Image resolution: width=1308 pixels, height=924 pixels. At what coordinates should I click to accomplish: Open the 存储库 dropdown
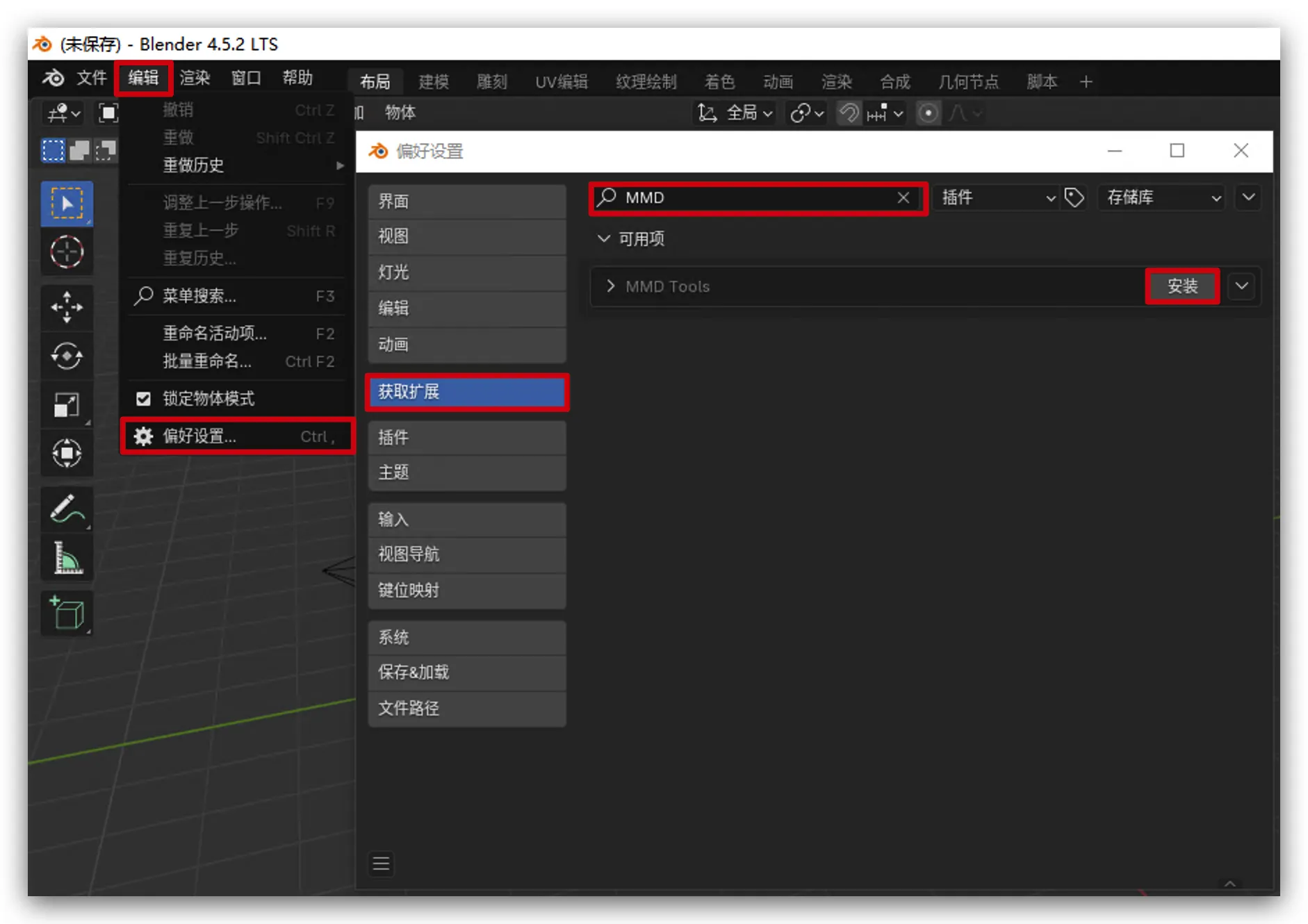pos(1161,198)
